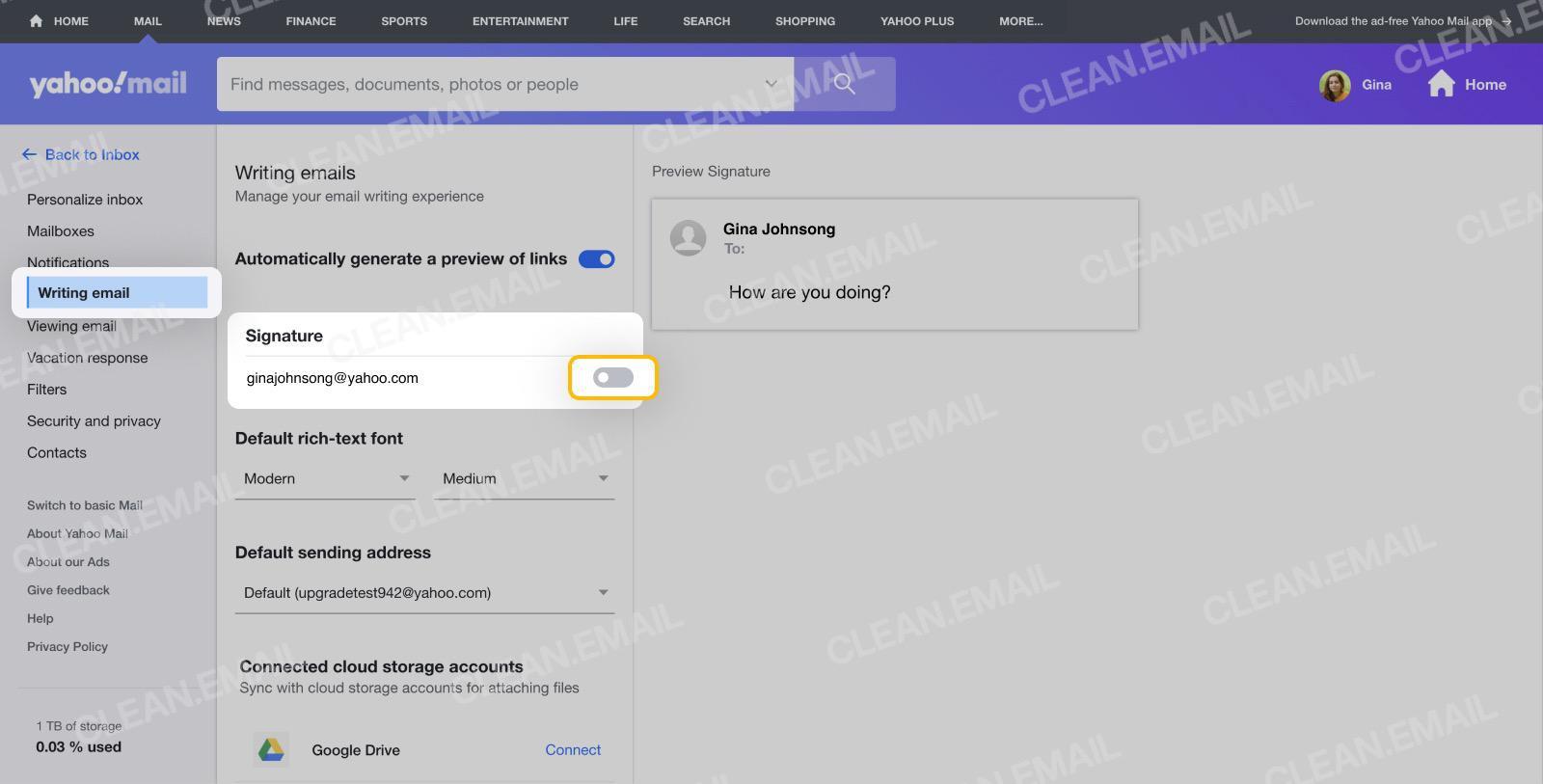Select Filters settings
Screen dimensions: 1543x784
coord(46,390)
